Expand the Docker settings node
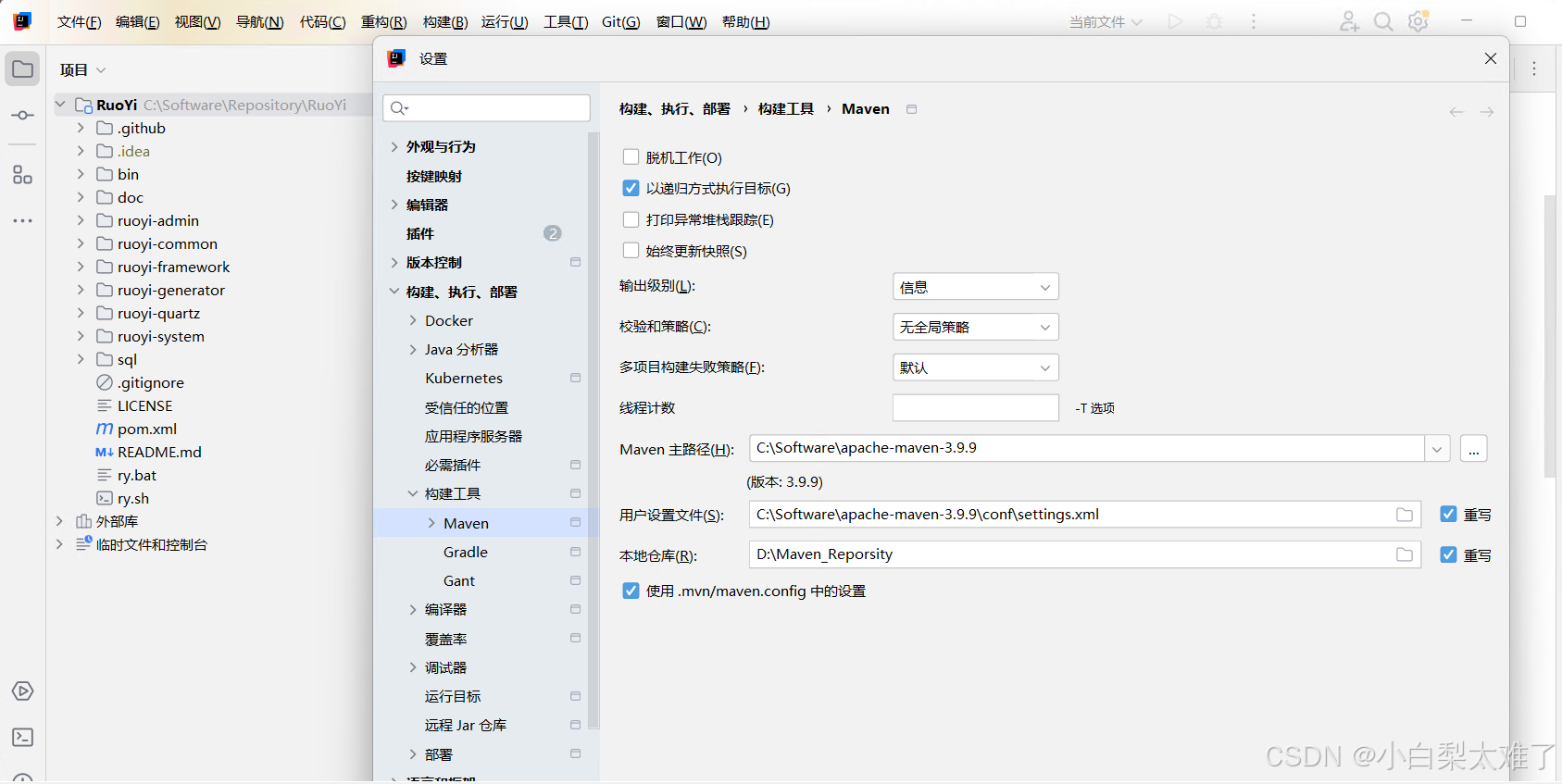 413,320
